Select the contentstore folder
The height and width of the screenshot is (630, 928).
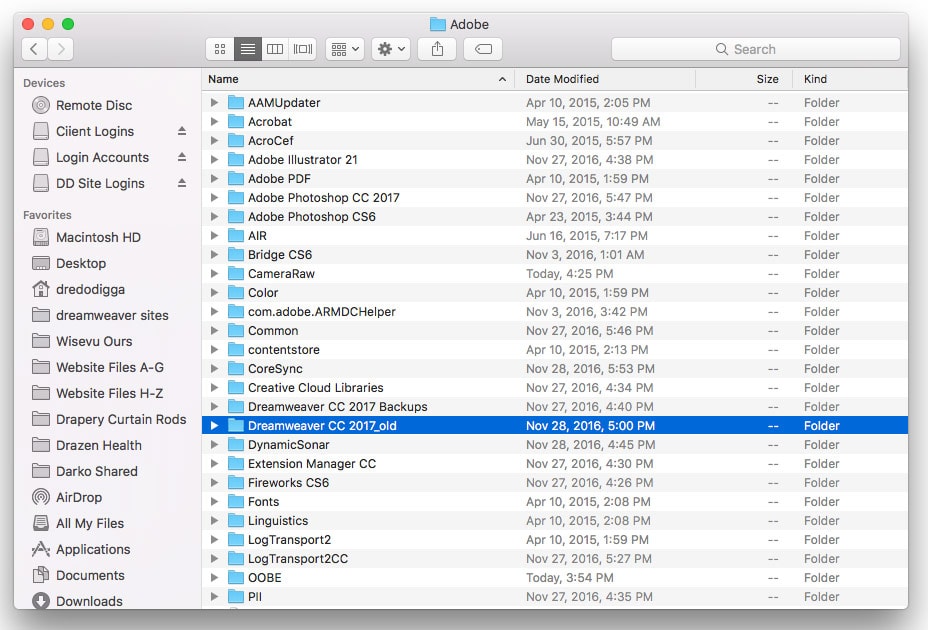click(555, 350)
